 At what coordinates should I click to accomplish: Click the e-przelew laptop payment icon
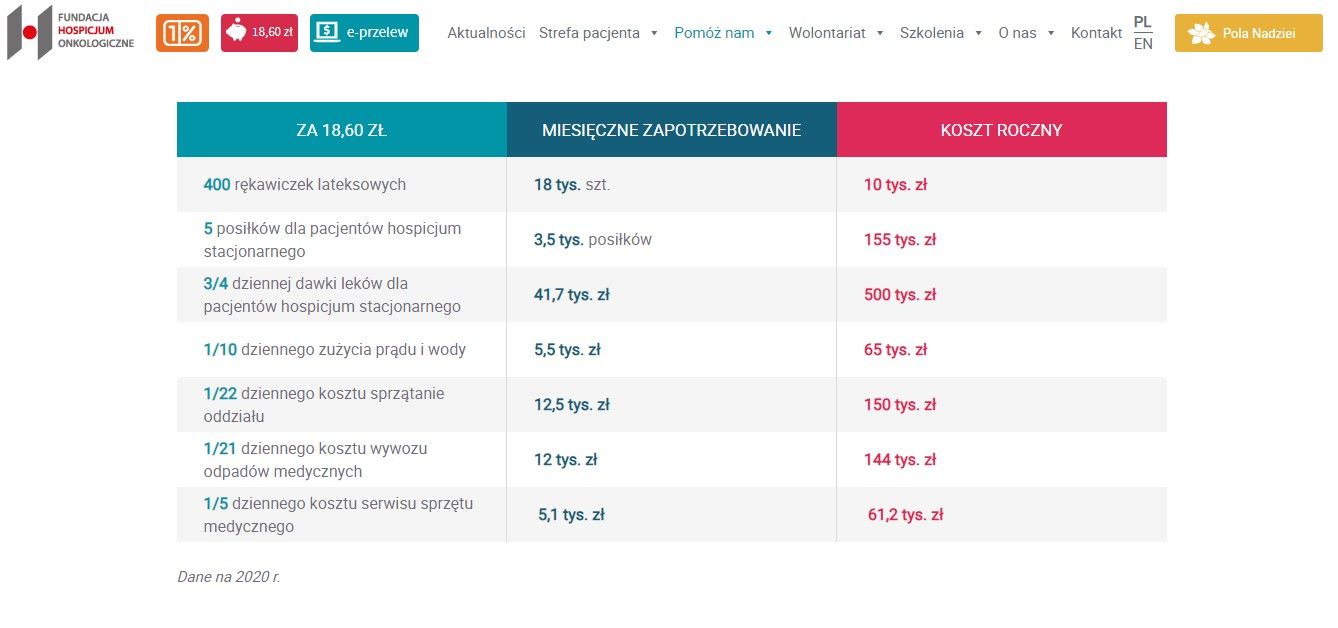(327, 32)
